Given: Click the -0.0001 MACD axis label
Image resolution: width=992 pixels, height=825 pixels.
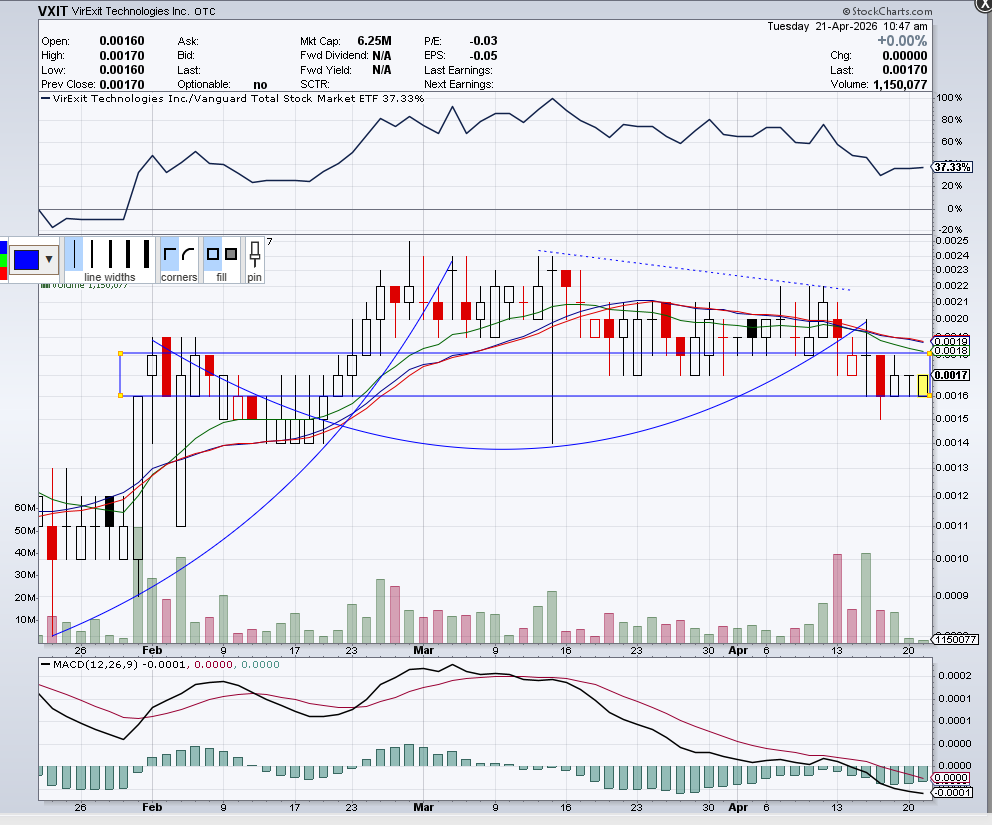Looking at the screenshot, I should 953,793.
